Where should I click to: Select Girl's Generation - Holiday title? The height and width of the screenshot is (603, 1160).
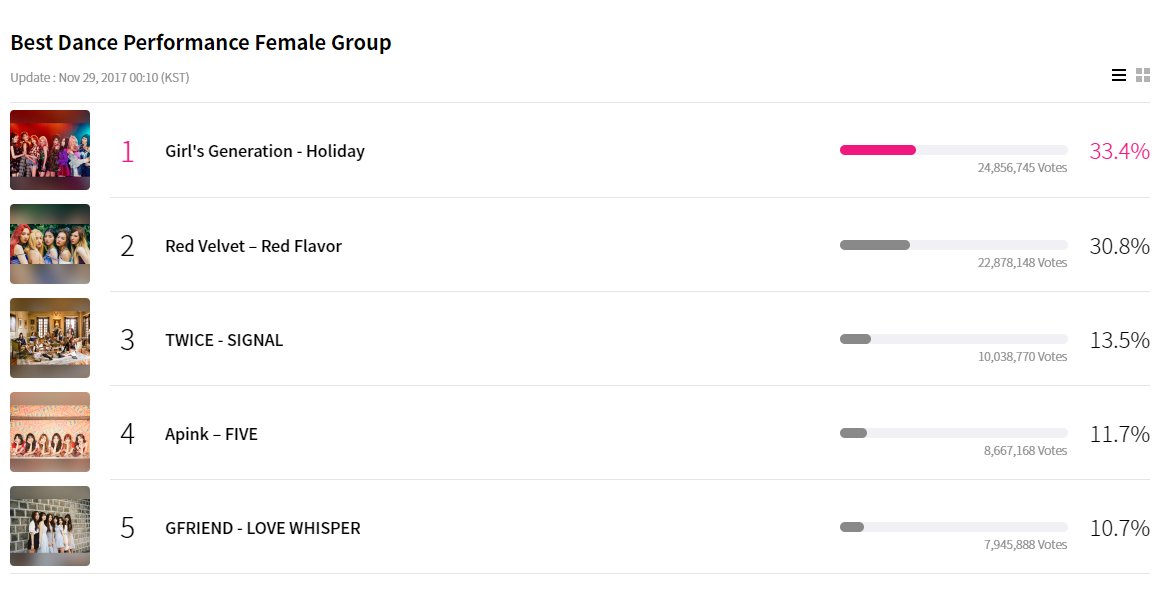coord(265,152)
